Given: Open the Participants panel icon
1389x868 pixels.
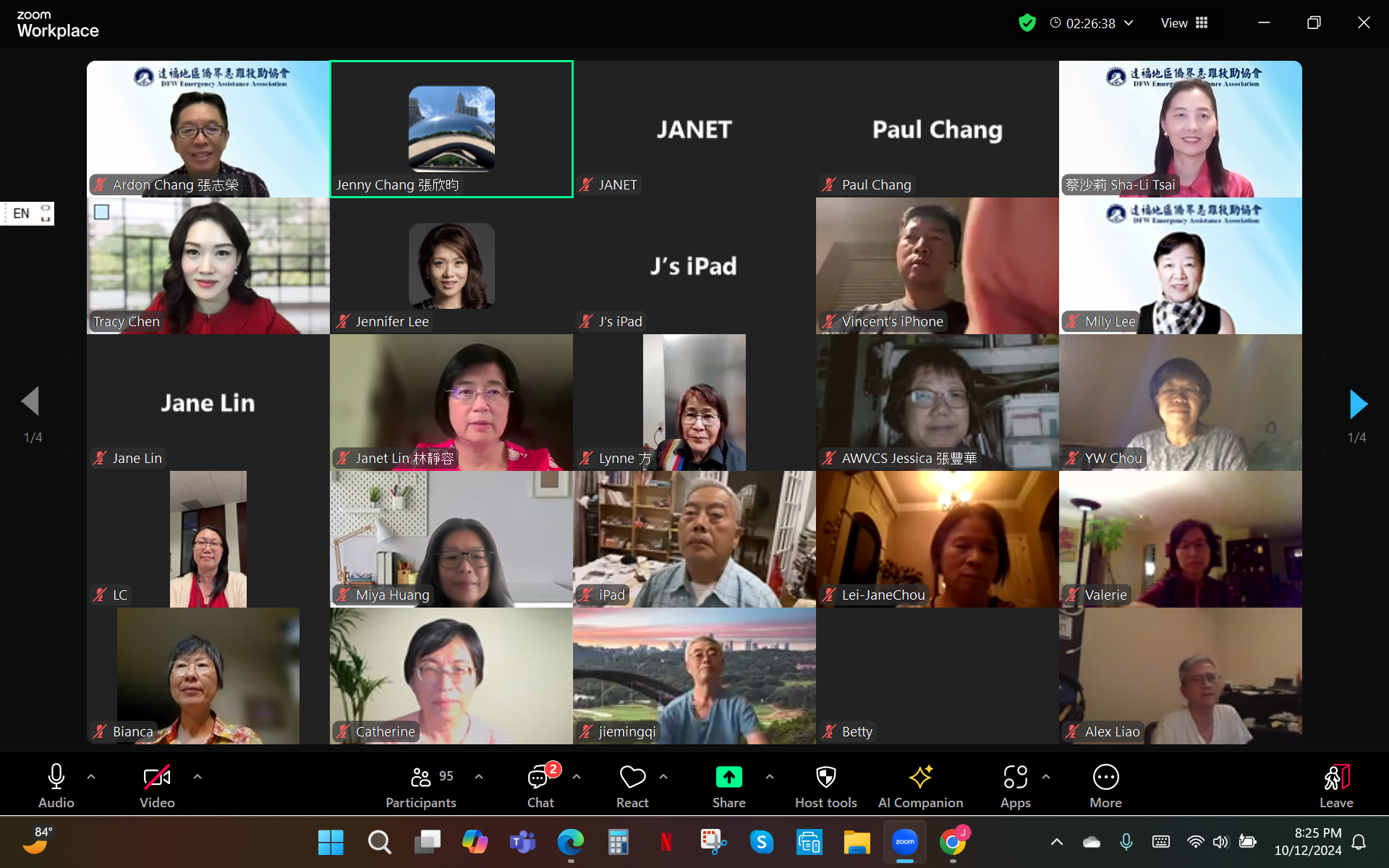Looking at the screenshot, I should click(420, 778).
